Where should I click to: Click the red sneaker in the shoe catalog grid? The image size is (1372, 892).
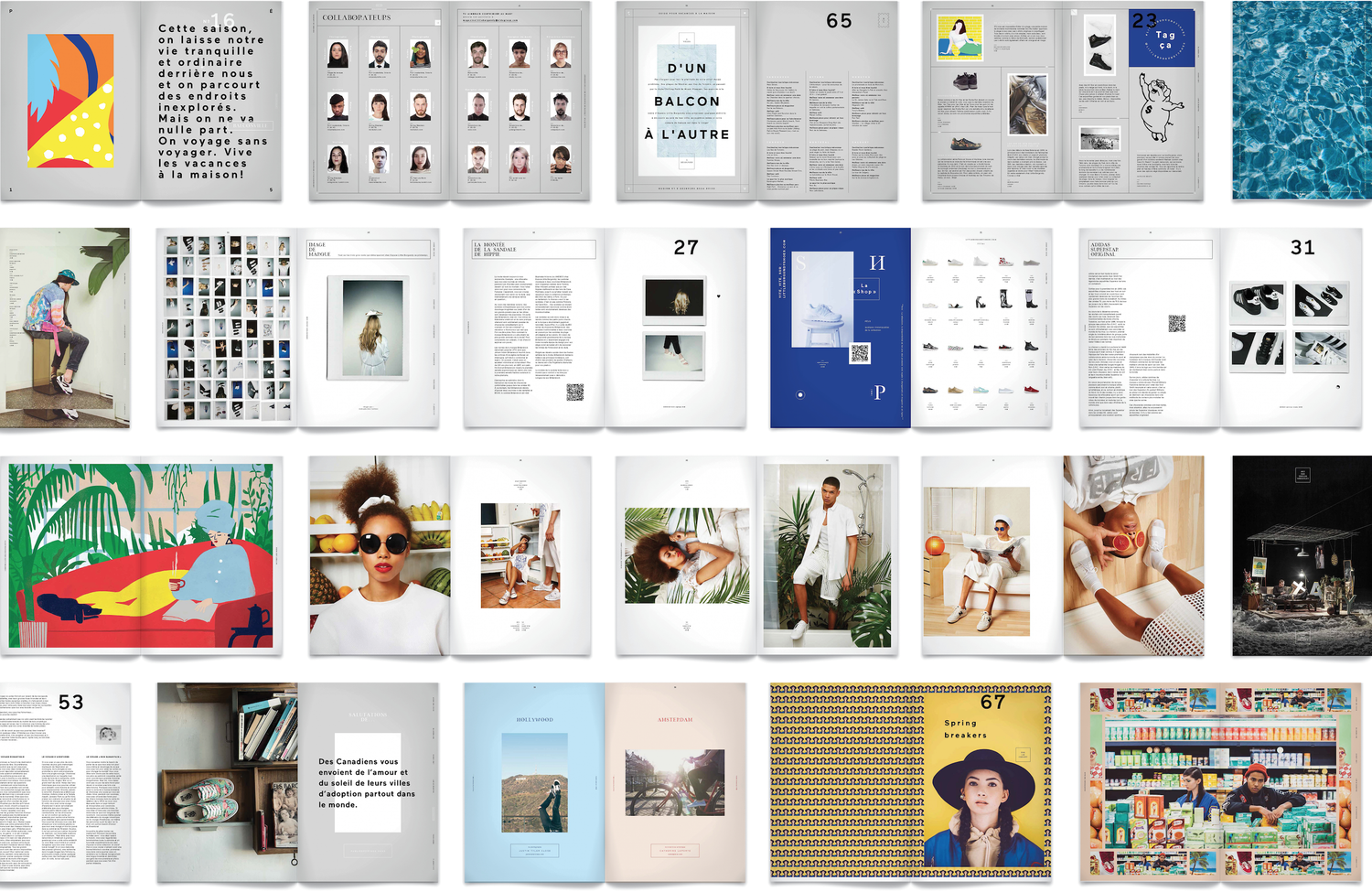[1030, 389]
